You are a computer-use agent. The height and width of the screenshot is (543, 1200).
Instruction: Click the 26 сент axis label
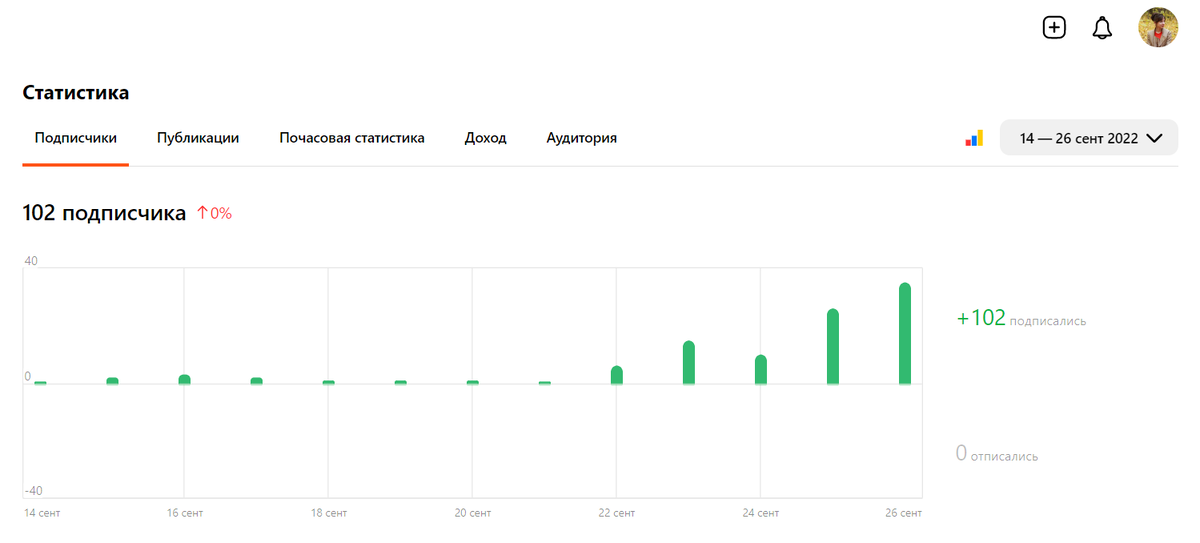pos(904,513)
